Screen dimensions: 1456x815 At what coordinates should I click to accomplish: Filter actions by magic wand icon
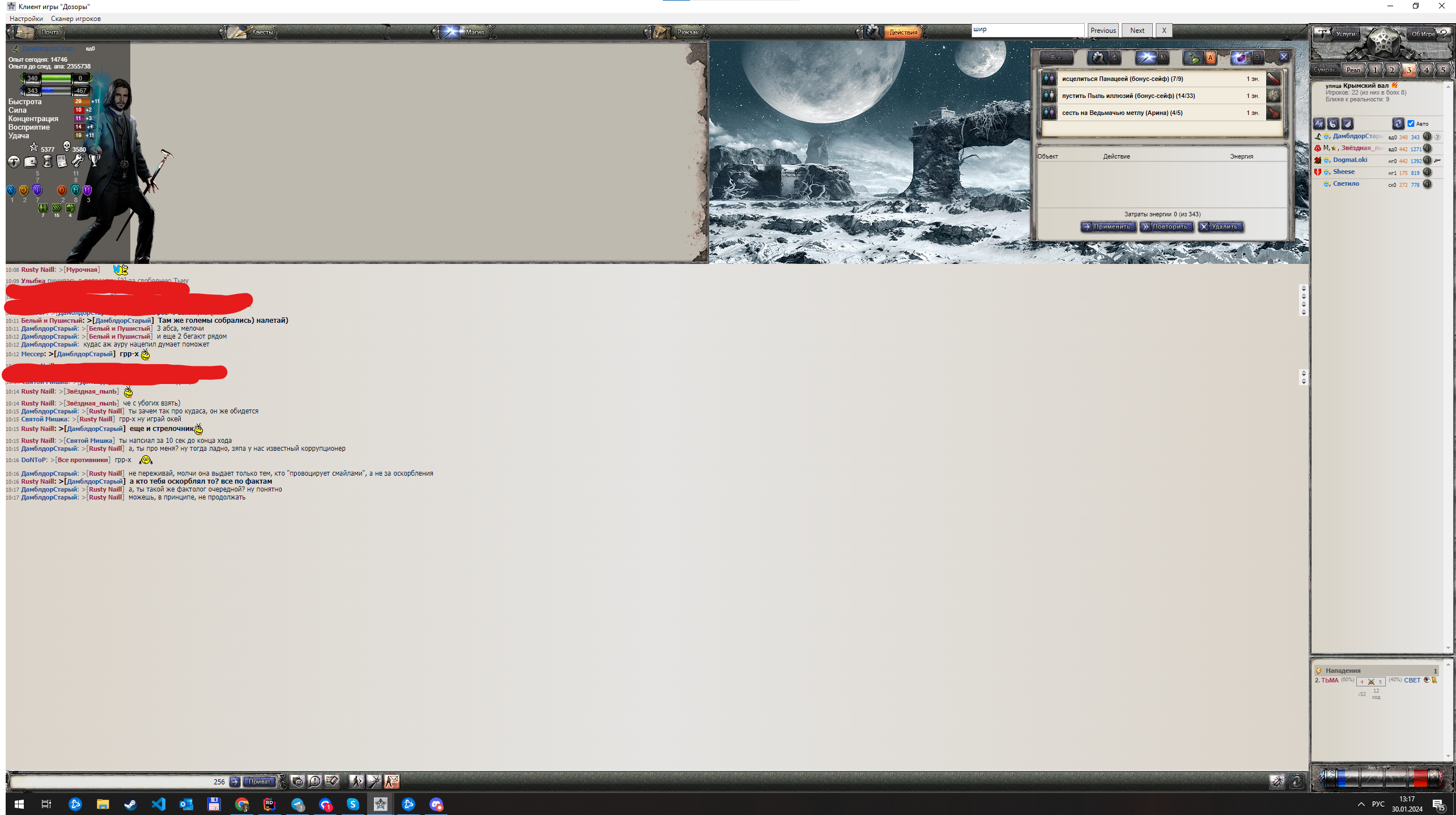(1146, 58)
